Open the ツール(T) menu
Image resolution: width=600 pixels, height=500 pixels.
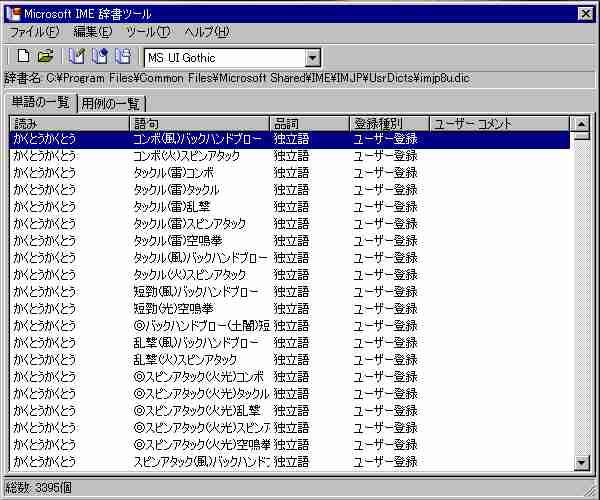[148, 32]
